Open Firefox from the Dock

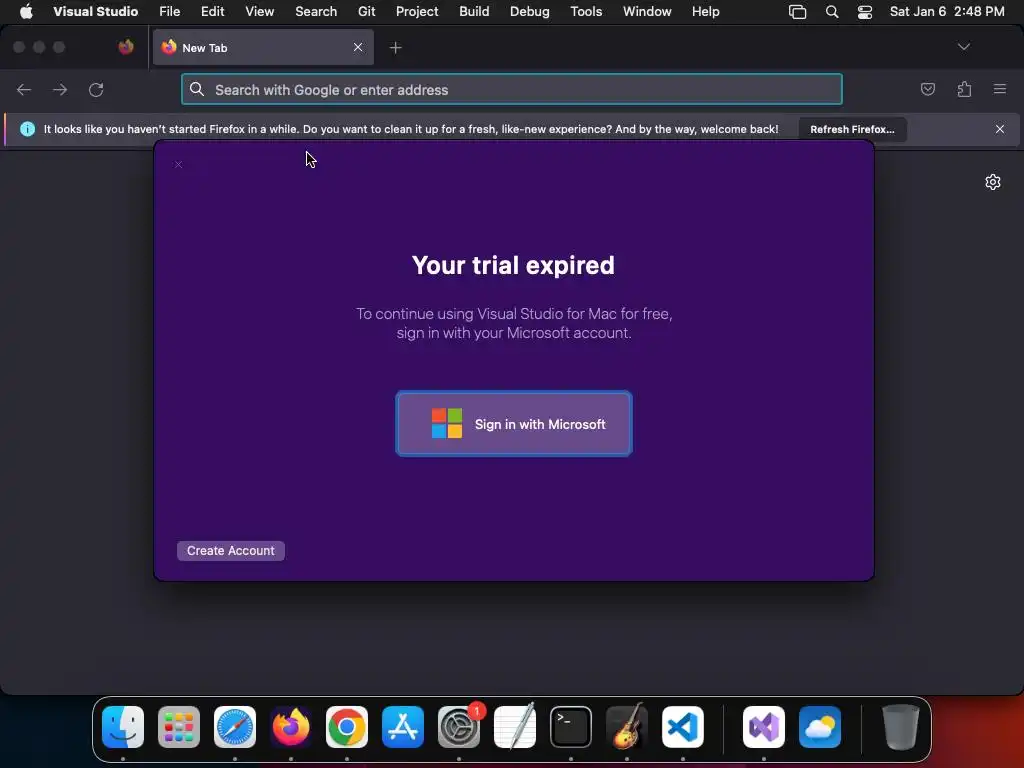(x=291, y=727)
